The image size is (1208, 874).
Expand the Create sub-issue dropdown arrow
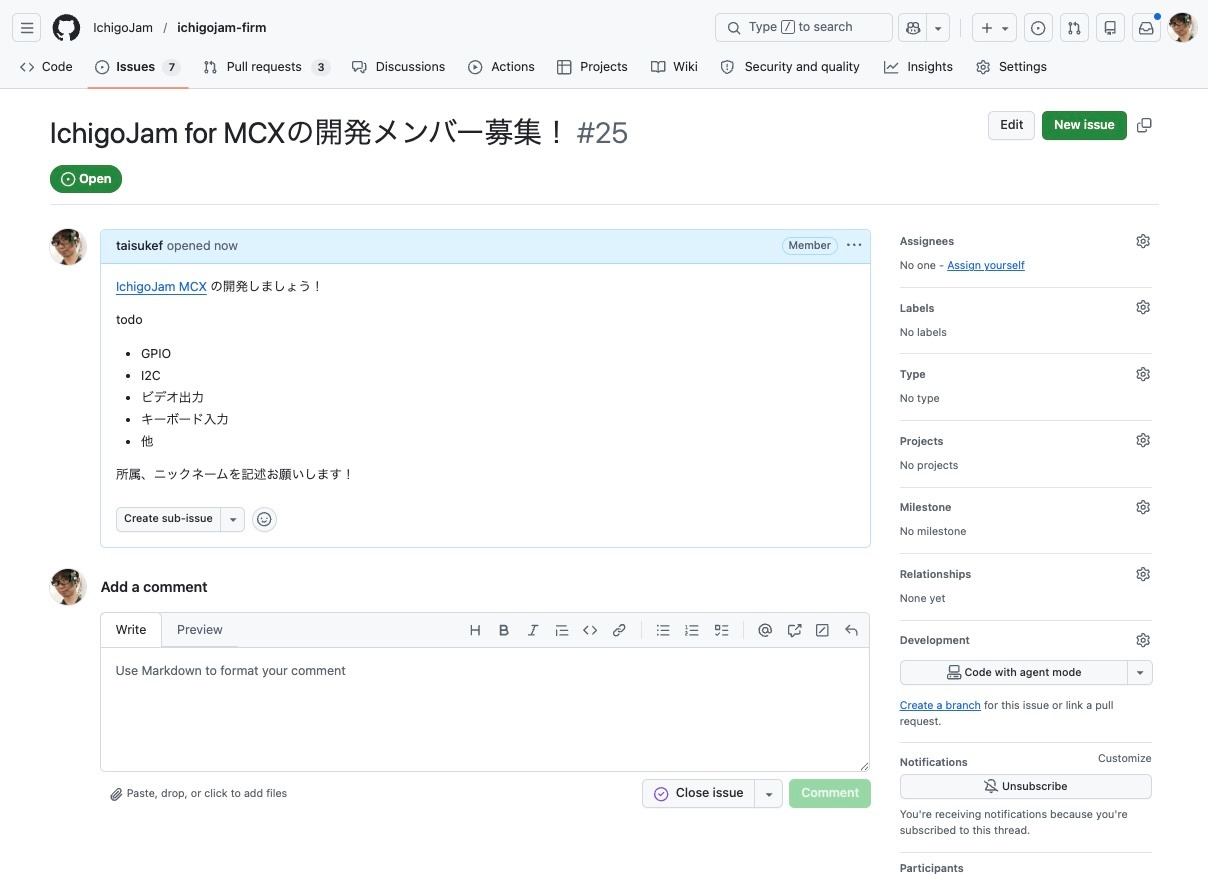click(233, 519)
